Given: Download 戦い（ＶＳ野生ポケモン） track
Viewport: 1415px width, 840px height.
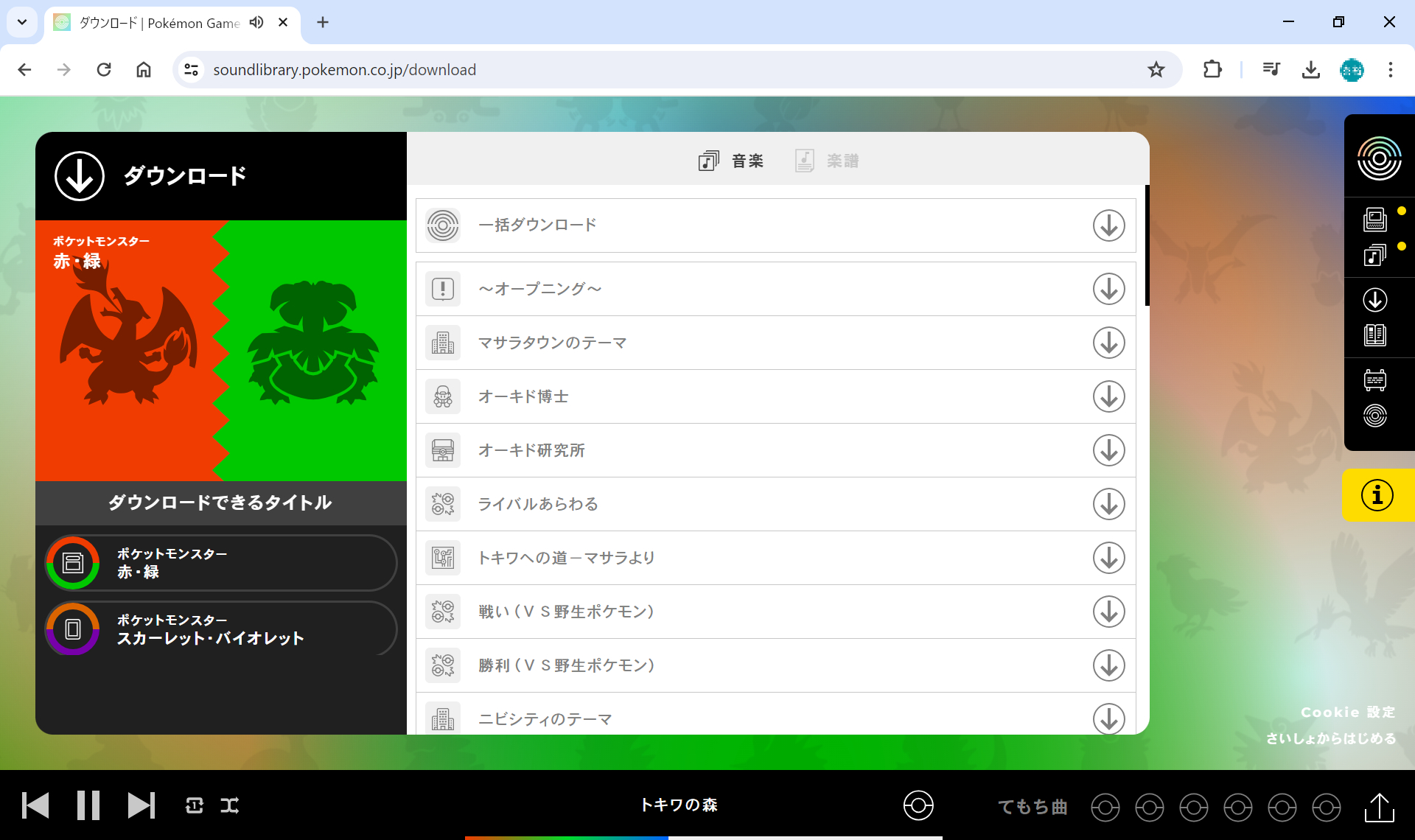Looking at the screenshot, I should pos(1108,612).
